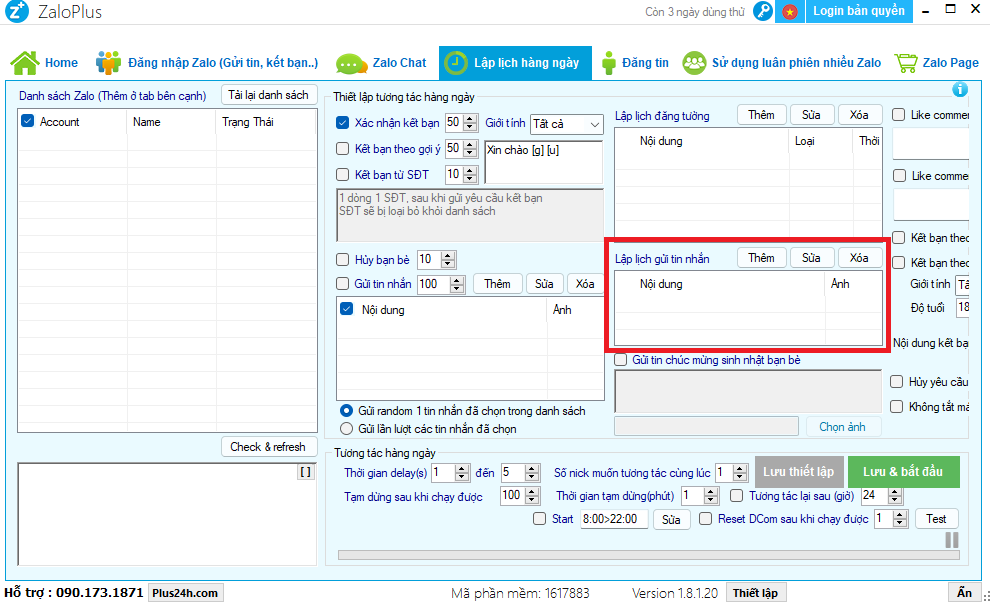Click Sửa in Lập lịch gửi tin nhắn
The width and height of the screenshot is (990, 604).
(811, 258)
